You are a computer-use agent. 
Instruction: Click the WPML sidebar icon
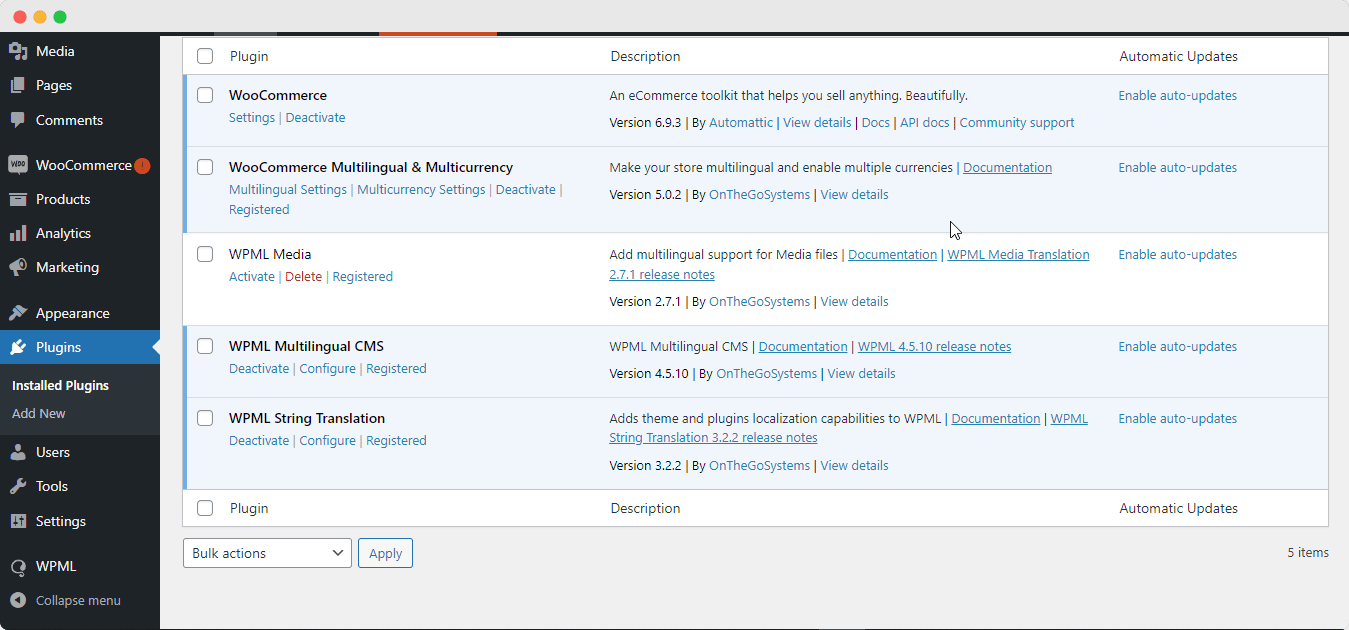click(18, 567)
